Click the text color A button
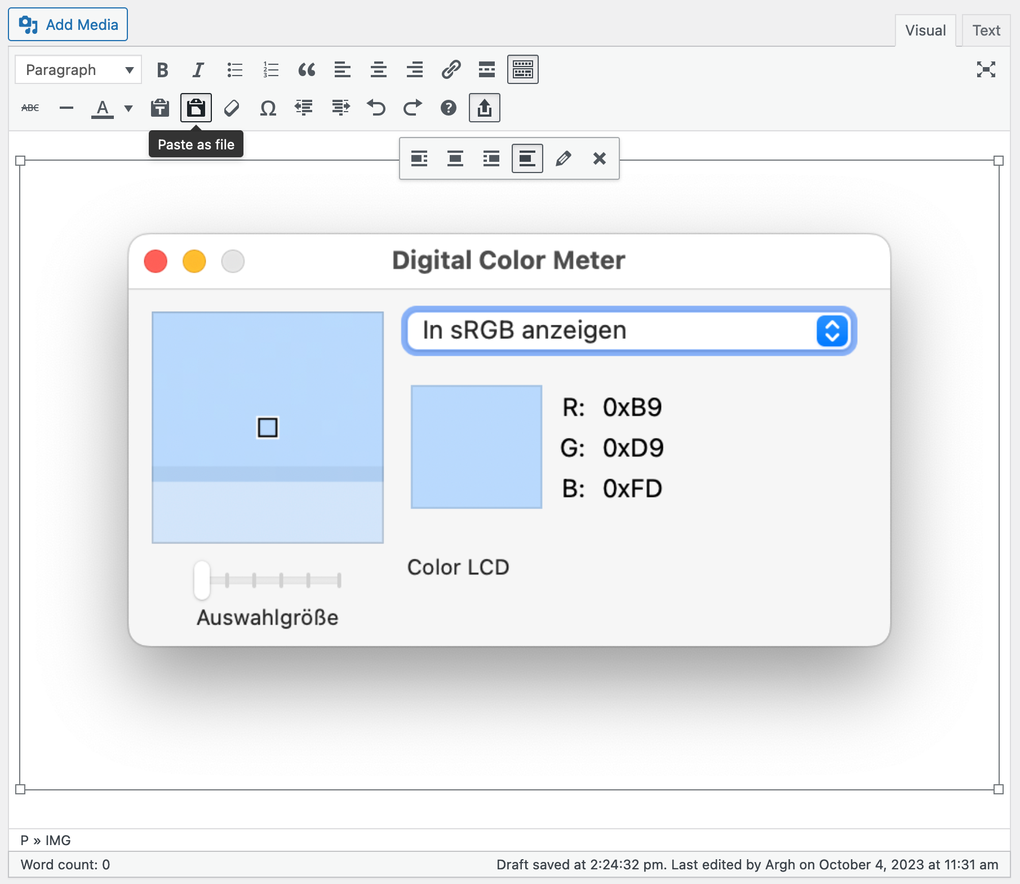 pyautogui.click(x=102, y=108)
